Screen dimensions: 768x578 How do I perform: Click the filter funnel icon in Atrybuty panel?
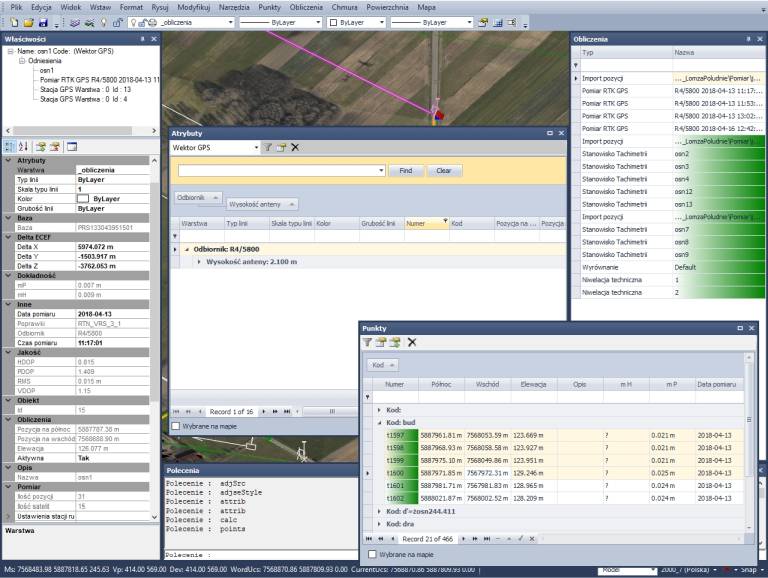tap(267, 147)
